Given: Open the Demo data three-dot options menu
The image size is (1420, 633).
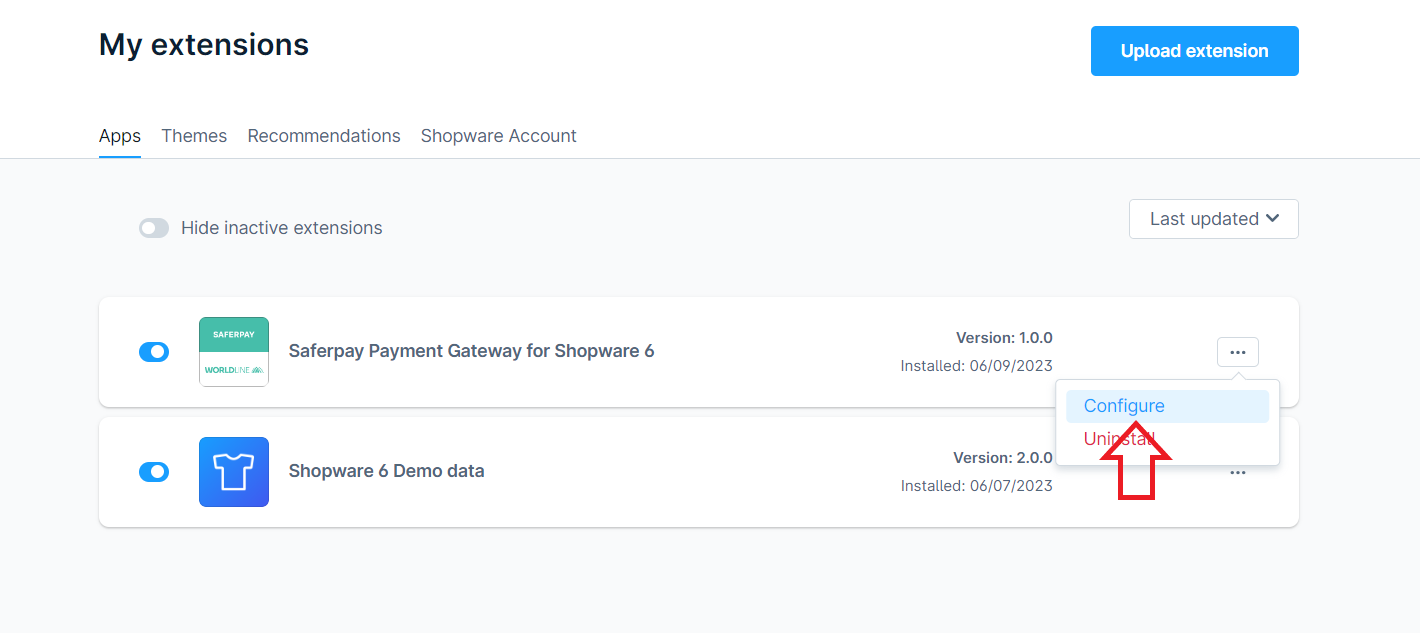Looking at the screenshot, I should [1238, 473].
